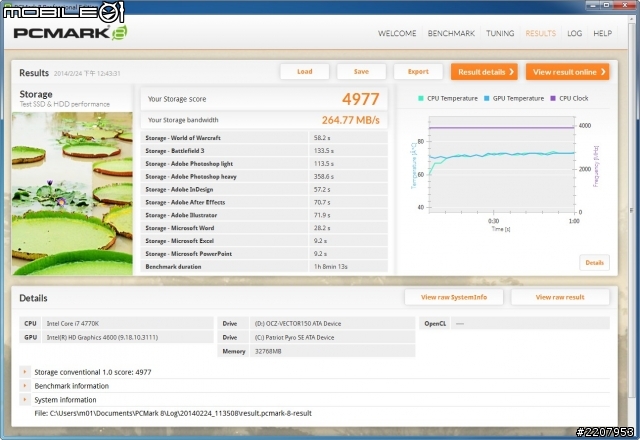Select Storage - Battlefield 3 row
This screenshot has width=640, height=440.
(x=264, y=151)
